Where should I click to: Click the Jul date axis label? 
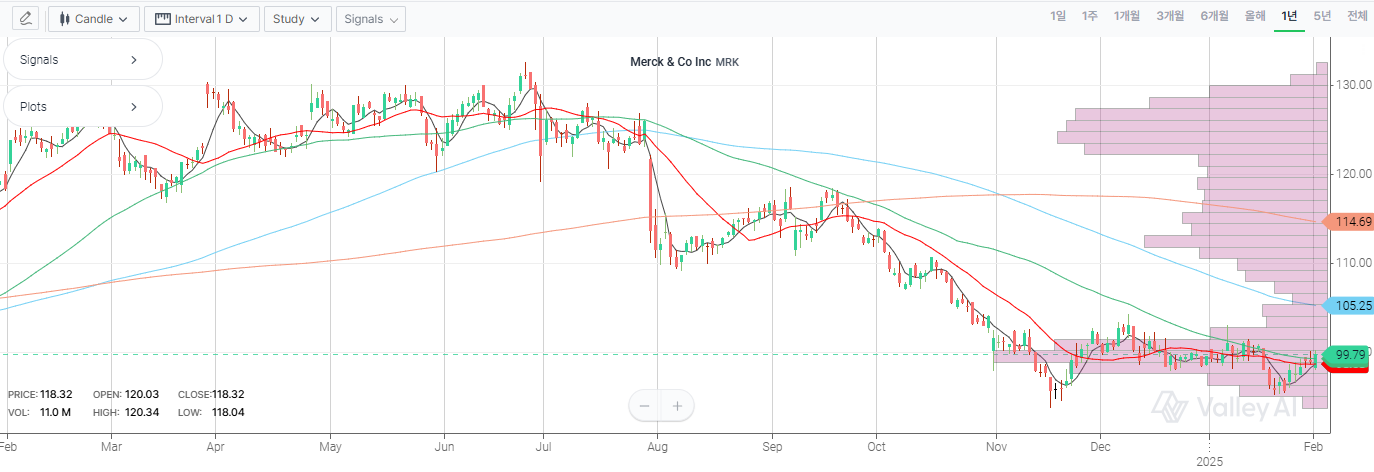(x=543, y=447)
